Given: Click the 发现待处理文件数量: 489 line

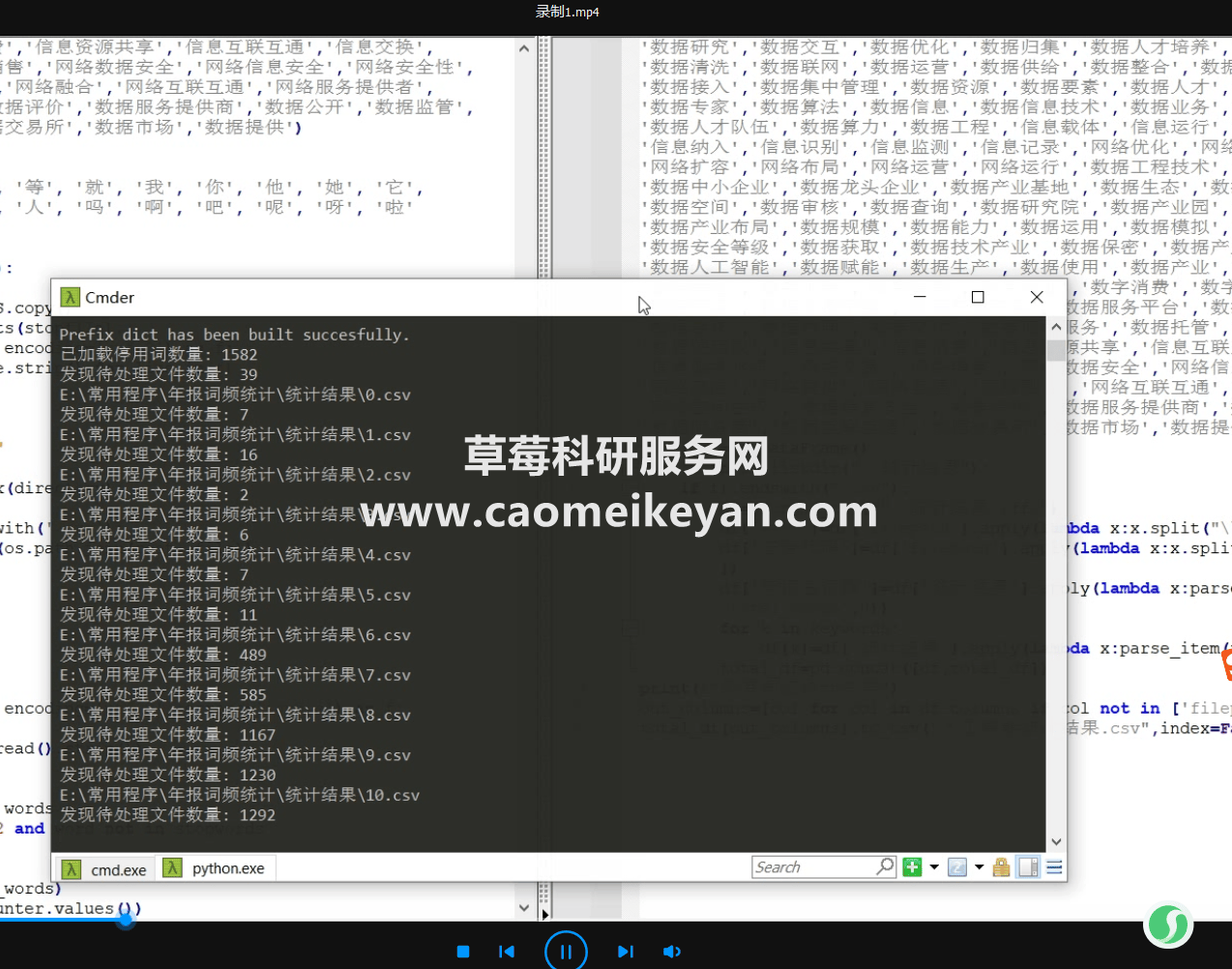Looking at the screenshot, I should click(x=163, y=655).
